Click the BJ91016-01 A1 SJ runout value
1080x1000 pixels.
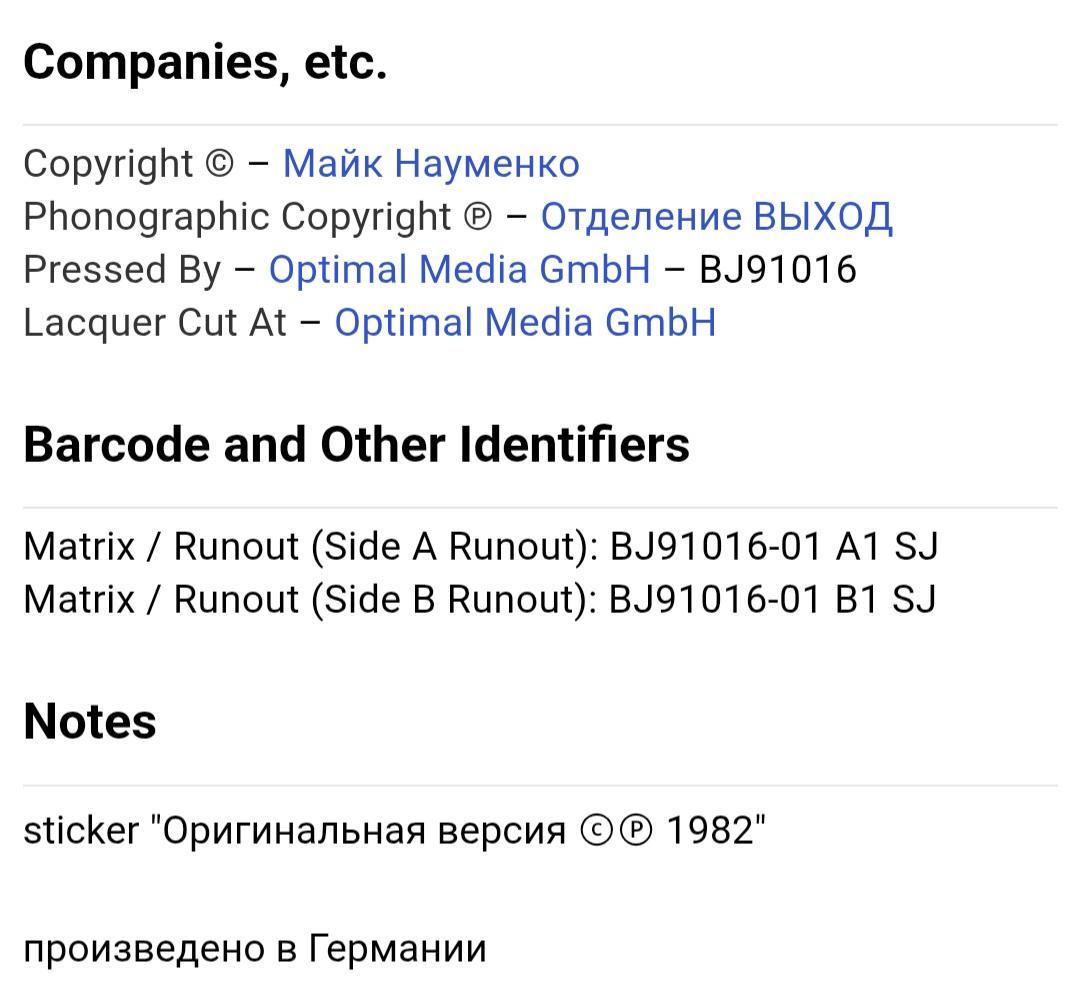click(774, 547)
